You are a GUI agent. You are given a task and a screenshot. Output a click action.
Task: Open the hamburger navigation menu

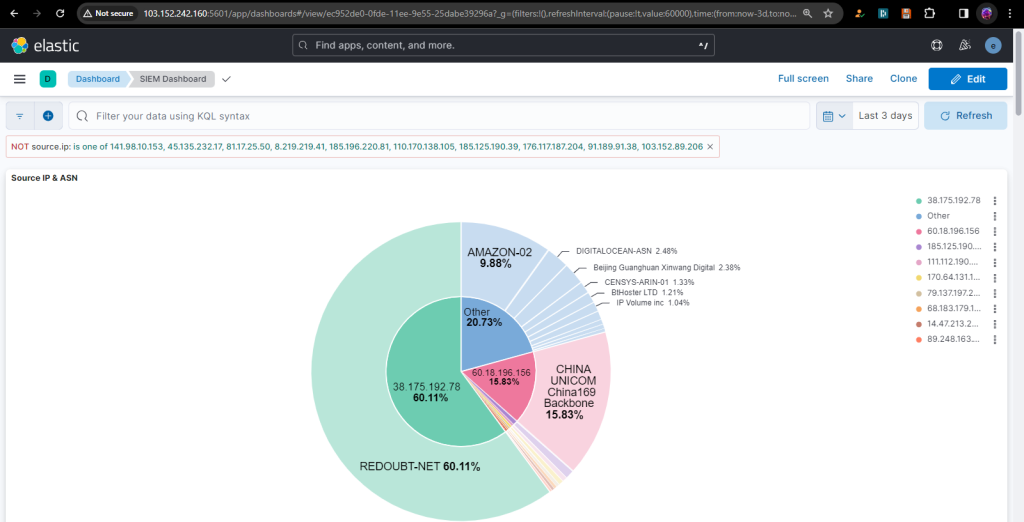click(20, 79)
